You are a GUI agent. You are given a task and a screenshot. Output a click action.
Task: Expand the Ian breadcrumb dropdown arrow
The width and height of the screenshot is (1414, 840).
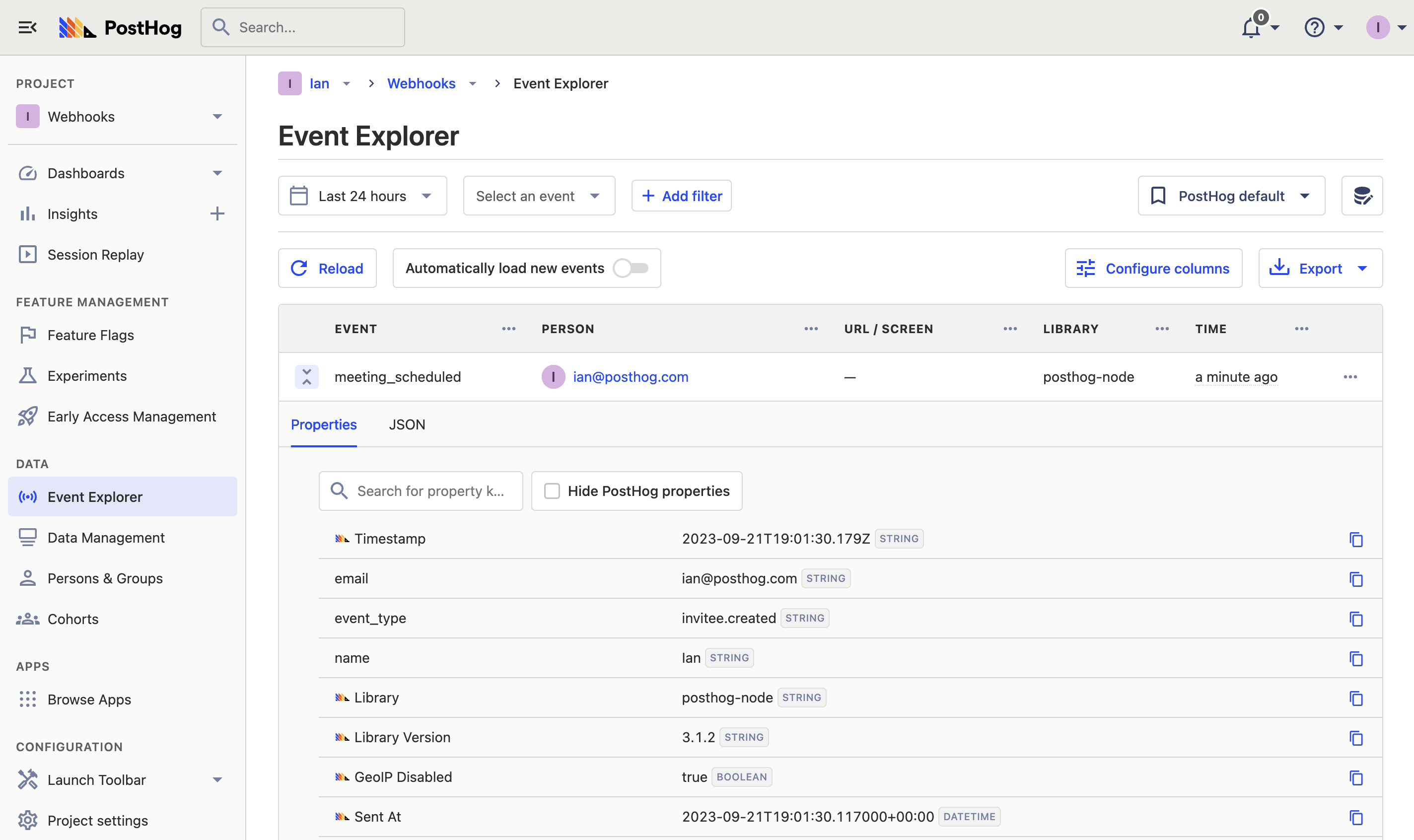pos(347,84)
